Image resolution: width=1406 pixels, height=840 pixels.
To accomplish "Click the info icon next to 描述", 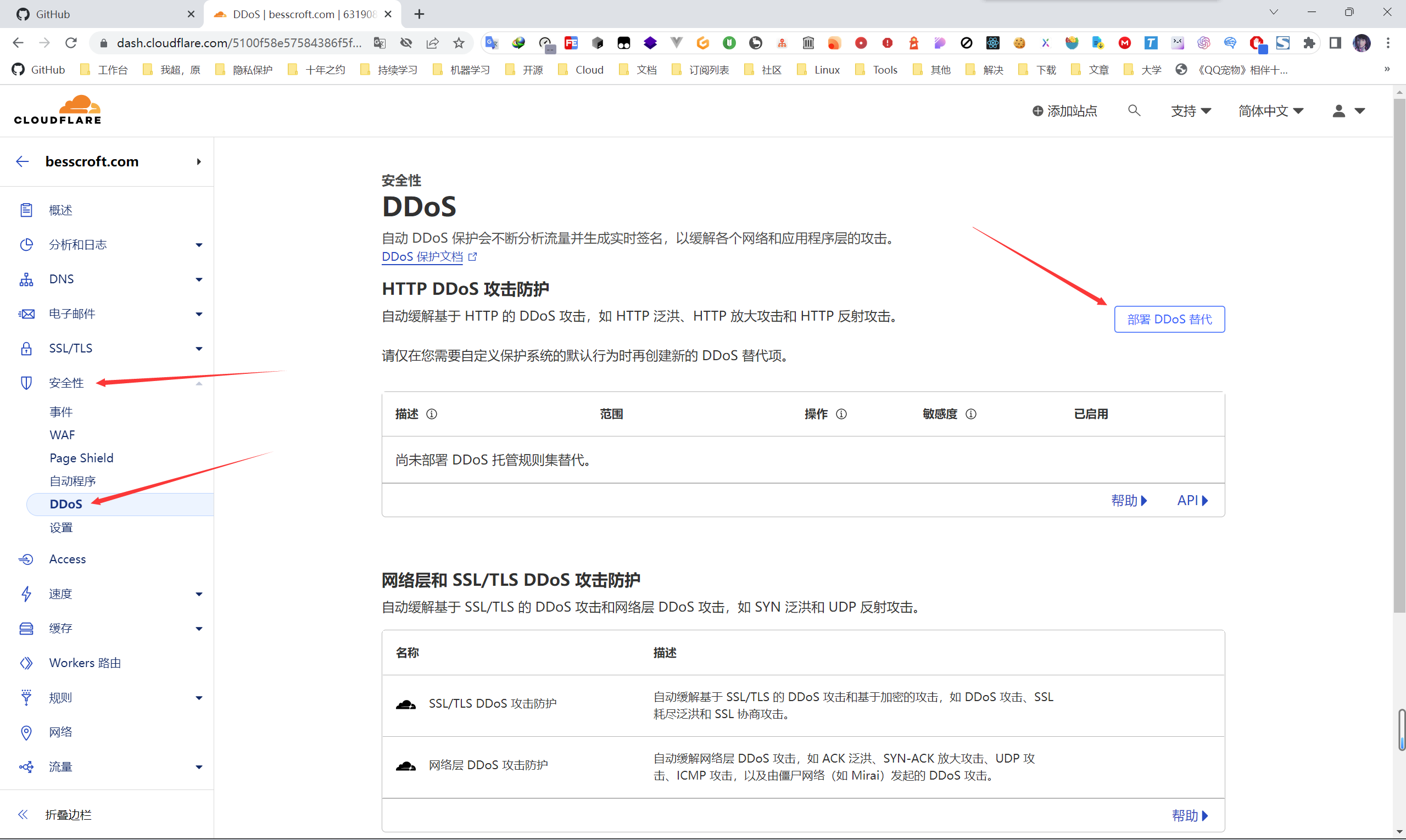I will [x=432, y=414].
